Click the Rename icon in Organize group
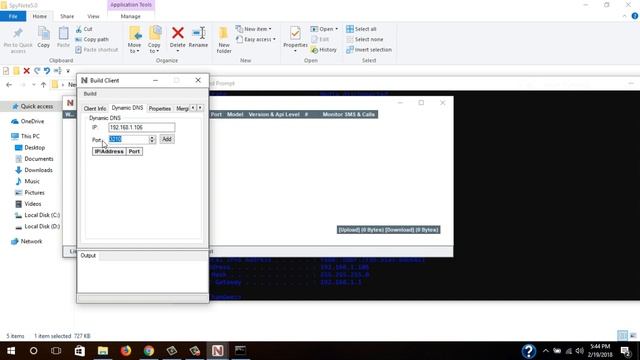Image resolution: width=640 pixels, height=360 pixels. 198,33
